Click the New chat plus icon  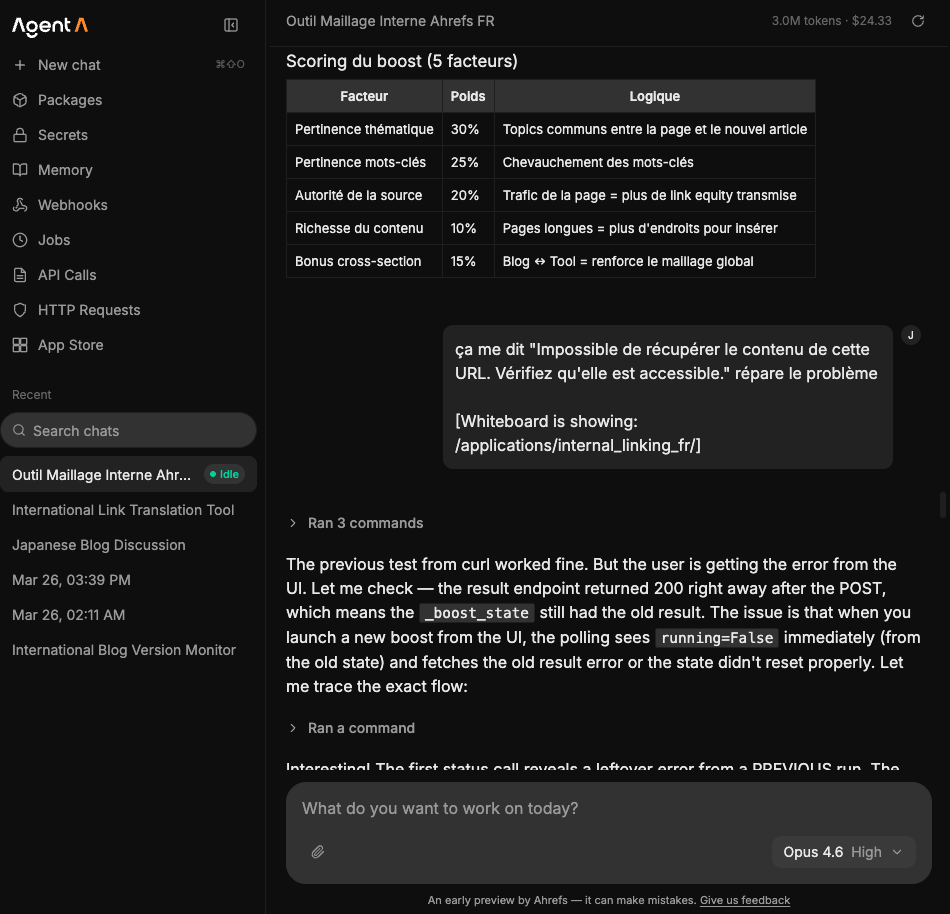[x=20, y=65]
